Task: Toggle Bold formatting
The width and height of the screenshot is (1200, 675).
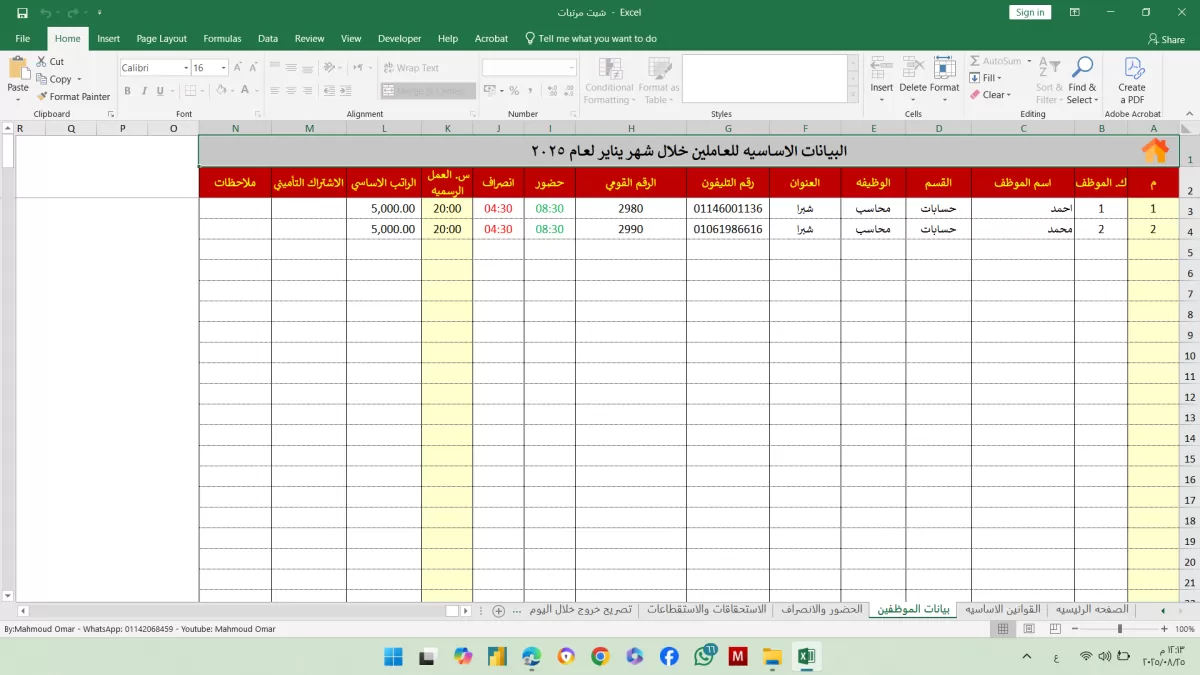Action: click(x=128, y=91)
